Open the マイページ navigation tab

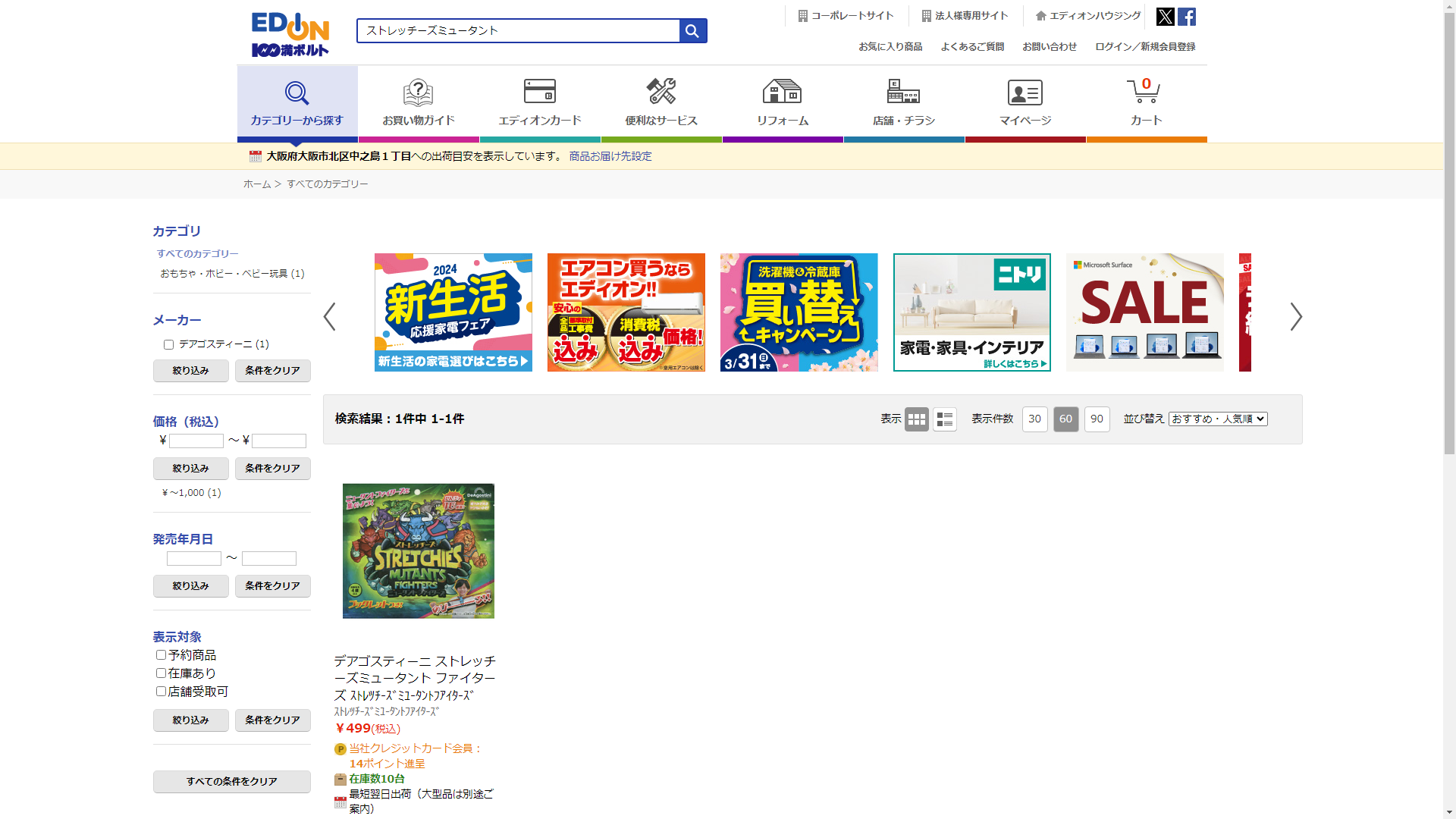(1025, 103)
